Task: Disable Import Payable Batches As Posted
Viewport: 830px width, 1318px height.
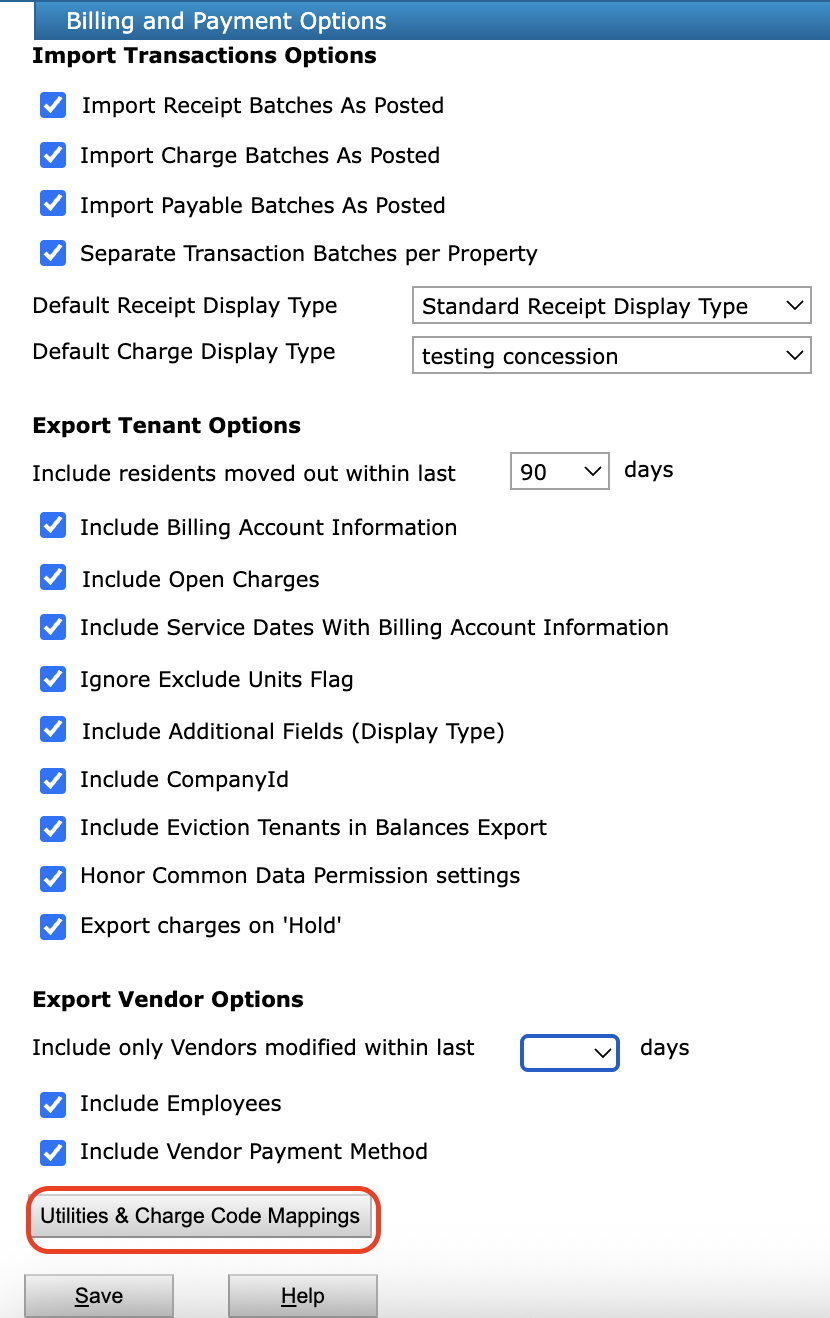Action: click(x=53, y=204)
